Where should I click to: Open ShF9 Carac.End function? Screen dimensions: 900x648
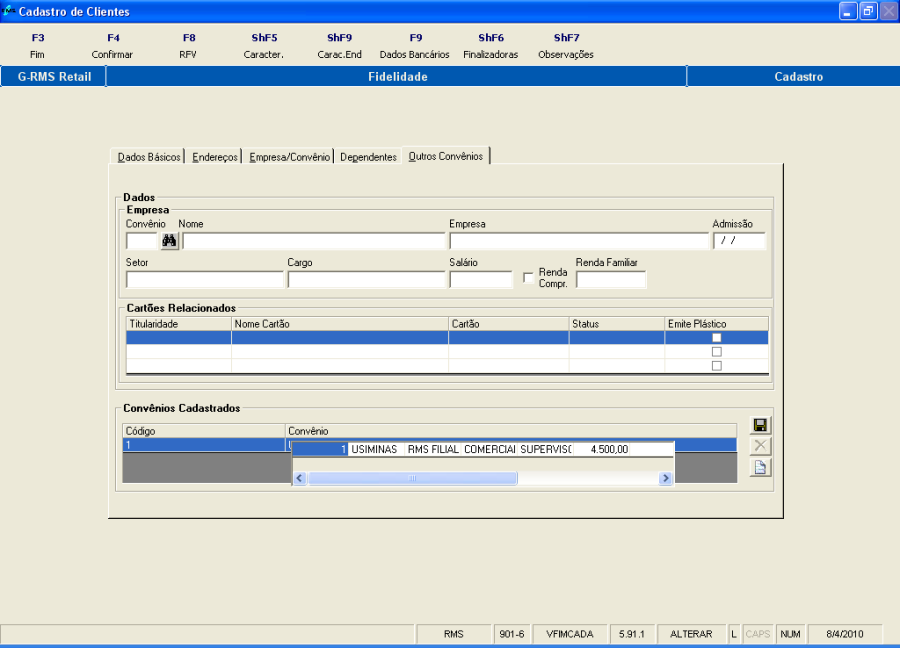click(x=339, y=46)
